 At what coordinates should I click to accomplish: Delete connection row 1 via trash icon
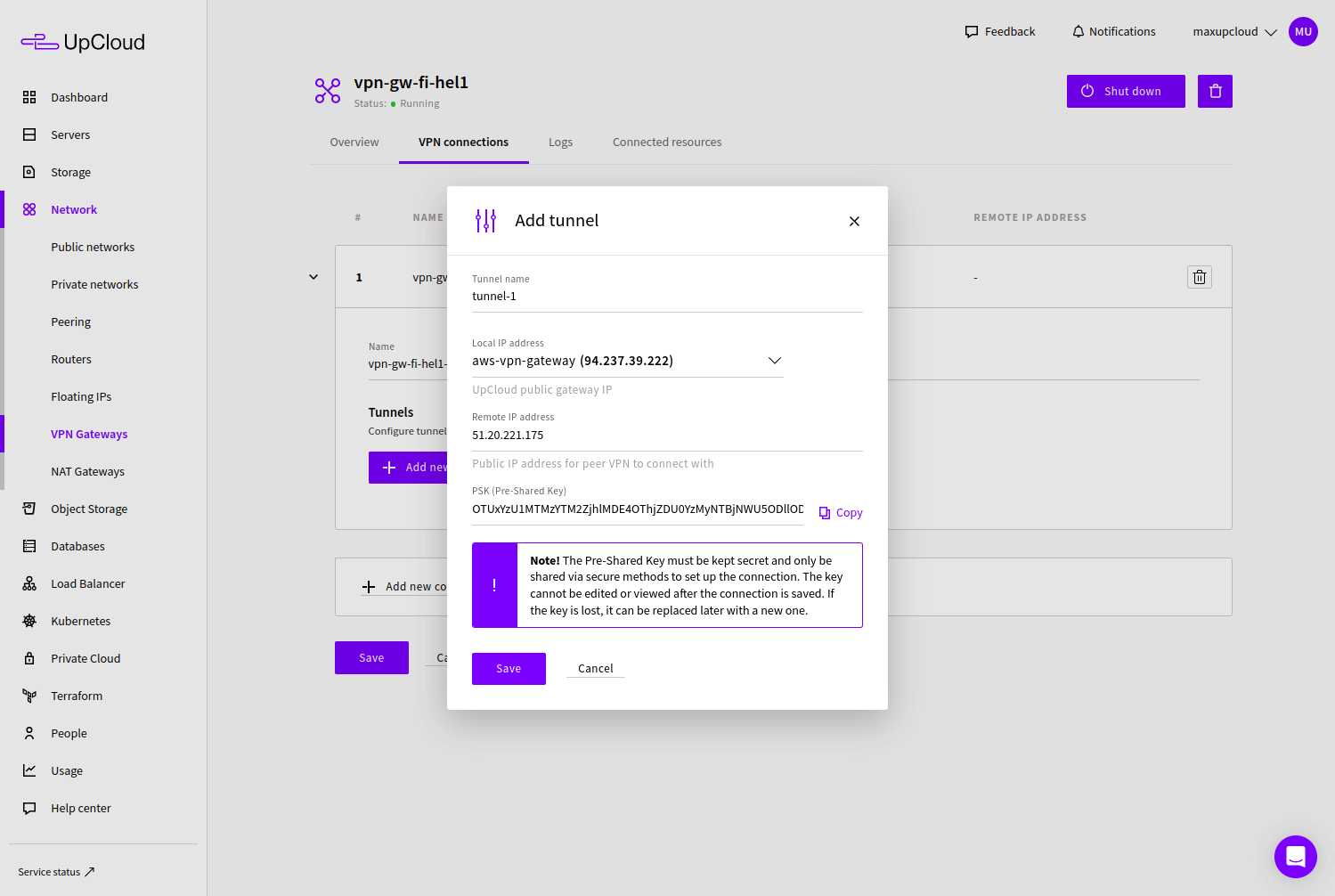pos(1200,277)
